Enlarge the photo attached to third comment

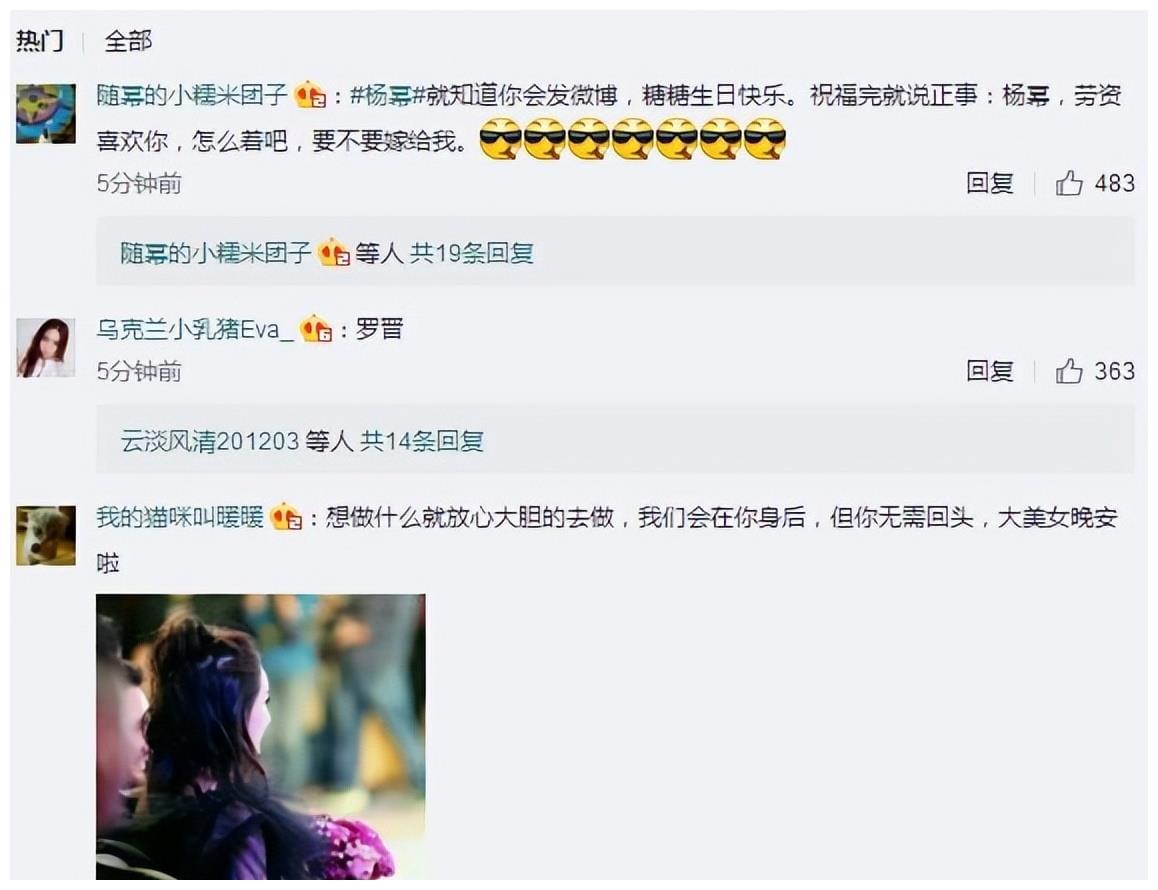[261, 736]
